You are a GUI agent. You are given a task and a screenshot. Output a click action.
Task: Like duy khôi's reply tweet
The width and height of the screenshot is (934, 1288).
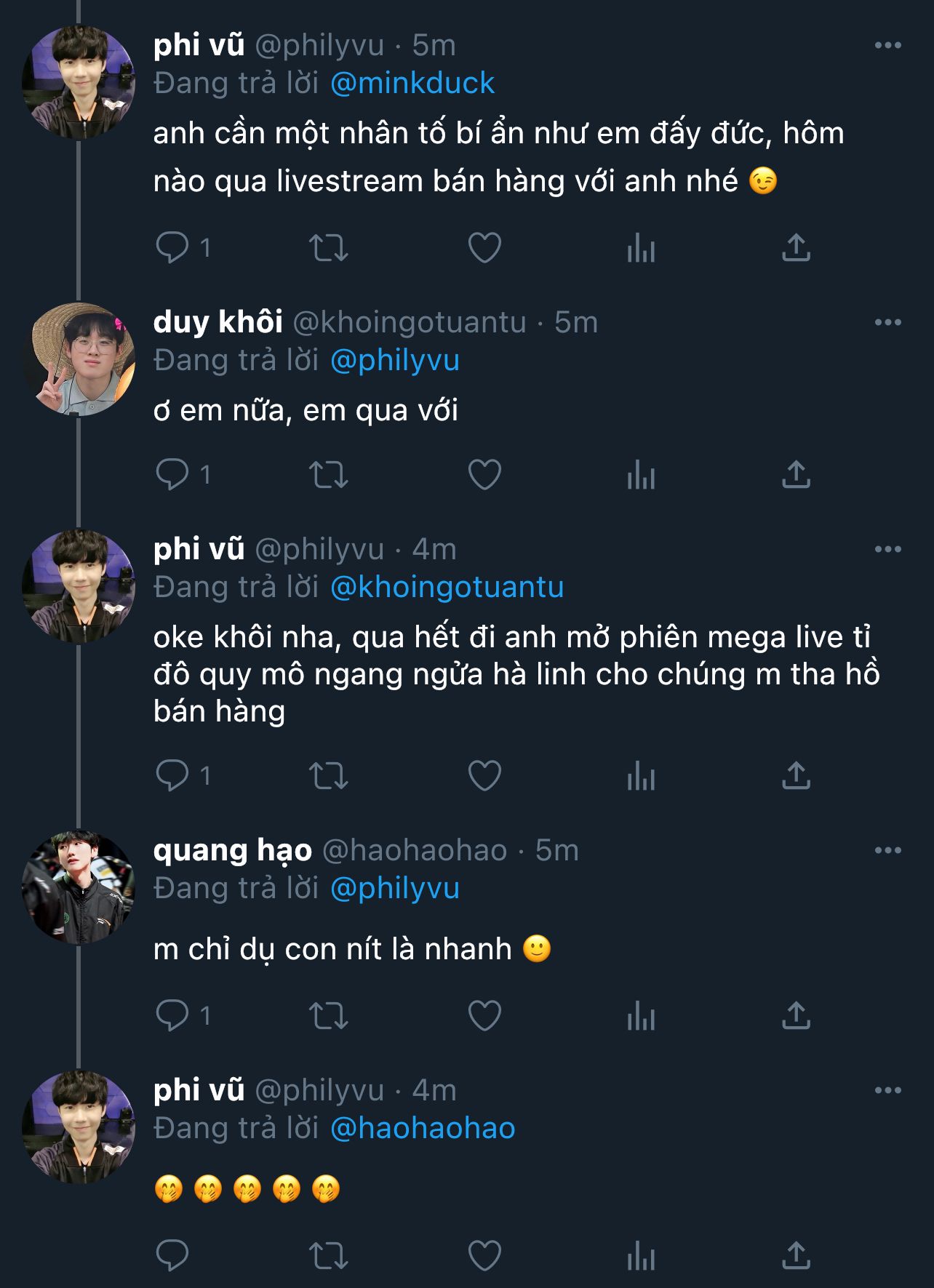[x=484, y=475]
